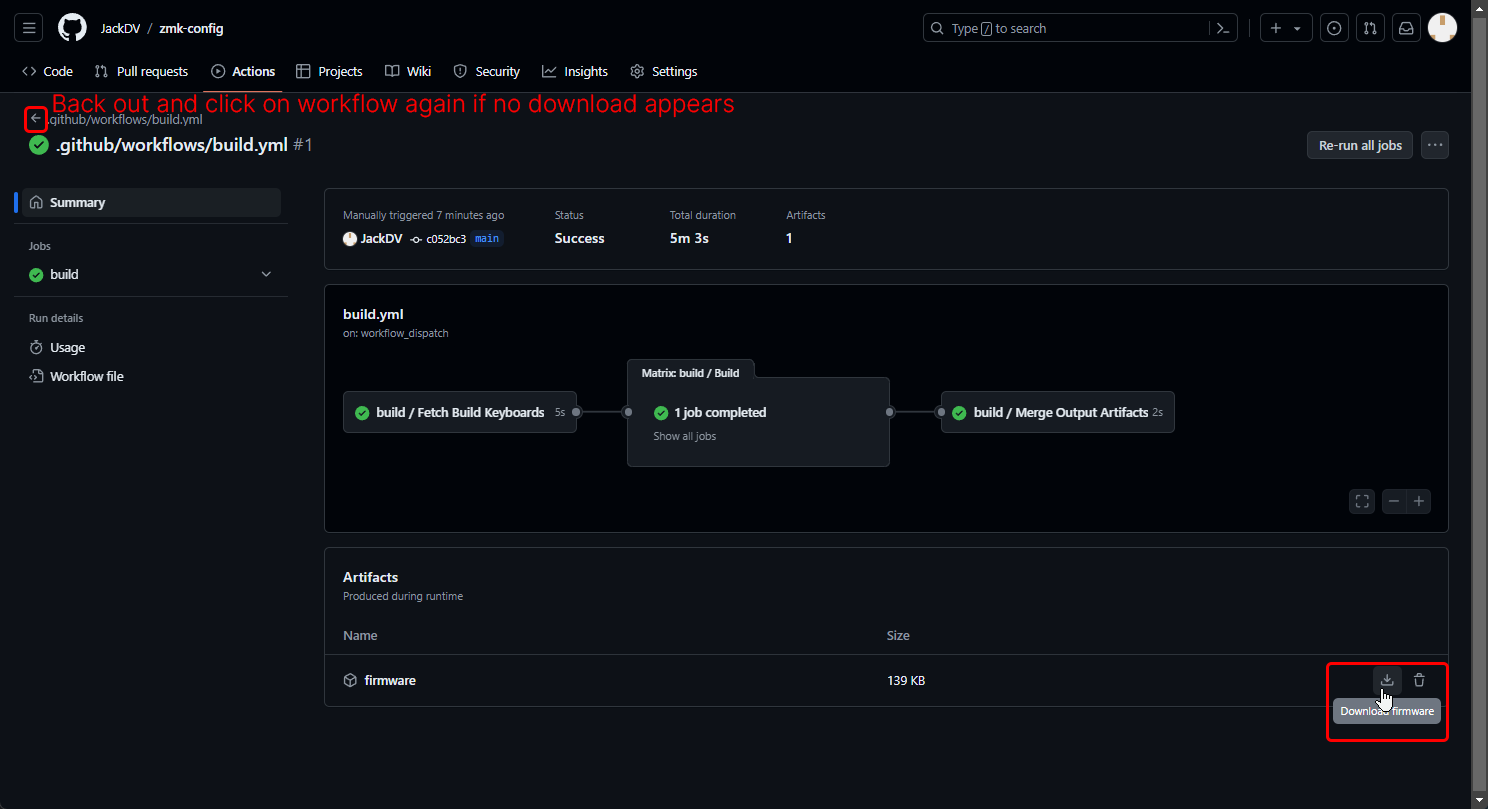Delete the firmware artifact with trash icon
Screen dimensions: 1488x809
(x=1419, y=680)
